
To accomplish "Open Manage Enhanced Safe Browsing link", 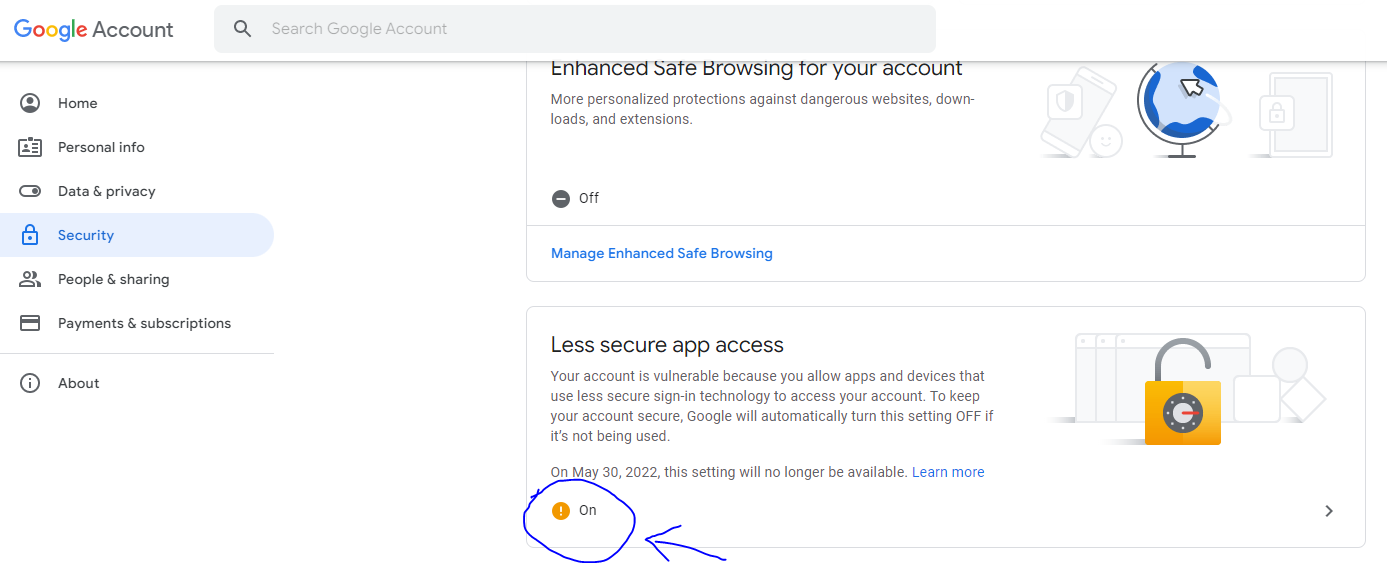I will [x=662, y=253].
